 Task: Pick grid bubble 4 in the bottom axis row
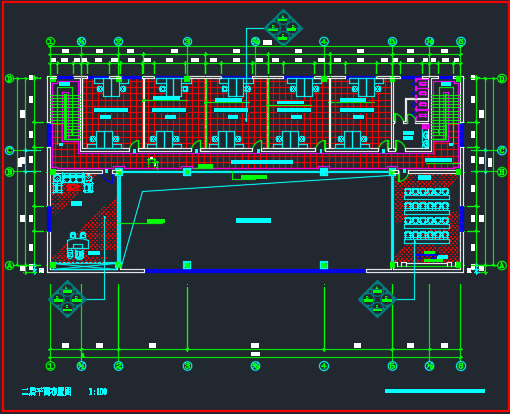click(324, 366)
